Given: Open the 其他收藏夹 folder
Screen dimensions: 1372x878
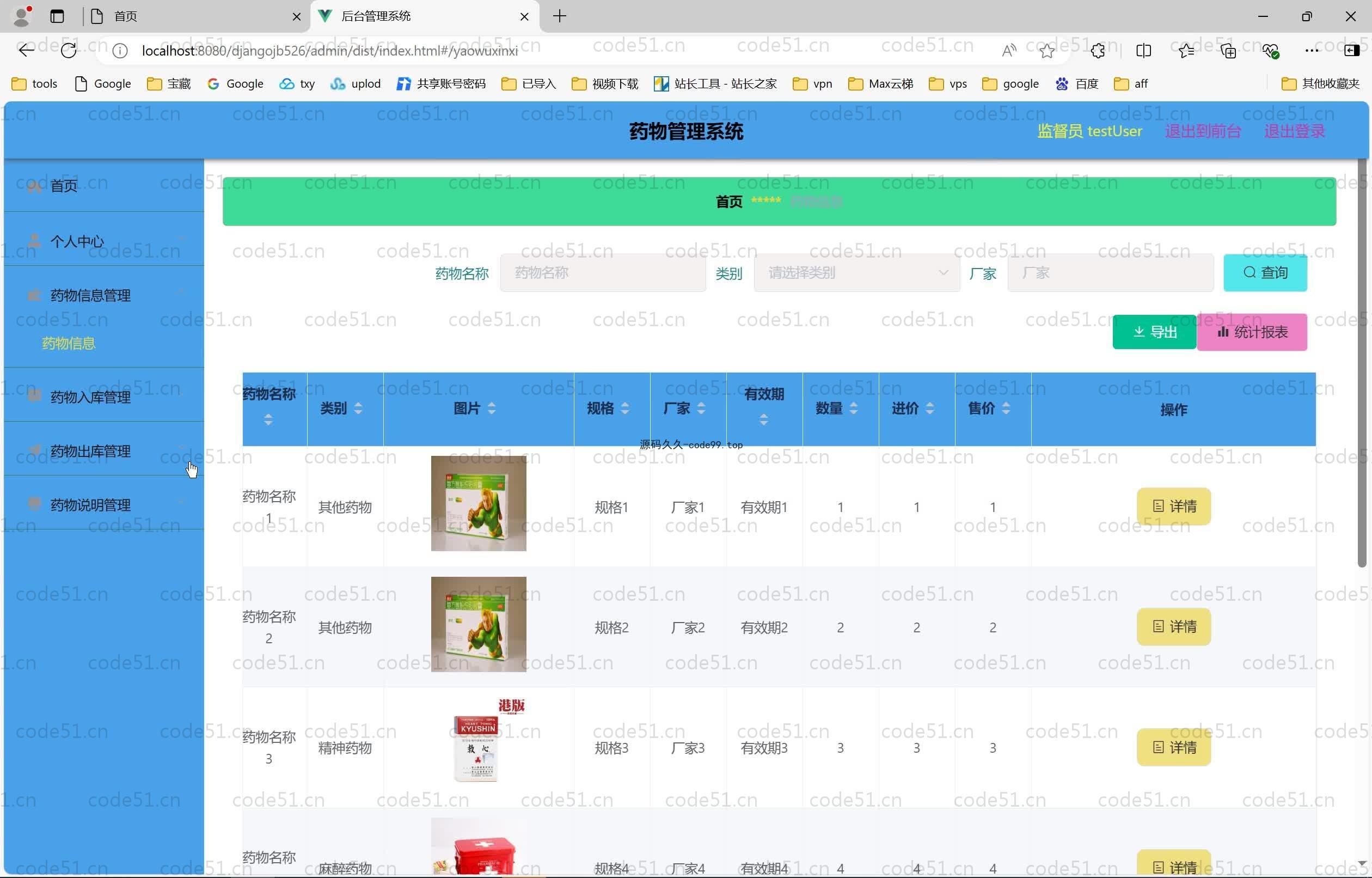Looking at the screenshot, I should click(x=1320, y=84).
